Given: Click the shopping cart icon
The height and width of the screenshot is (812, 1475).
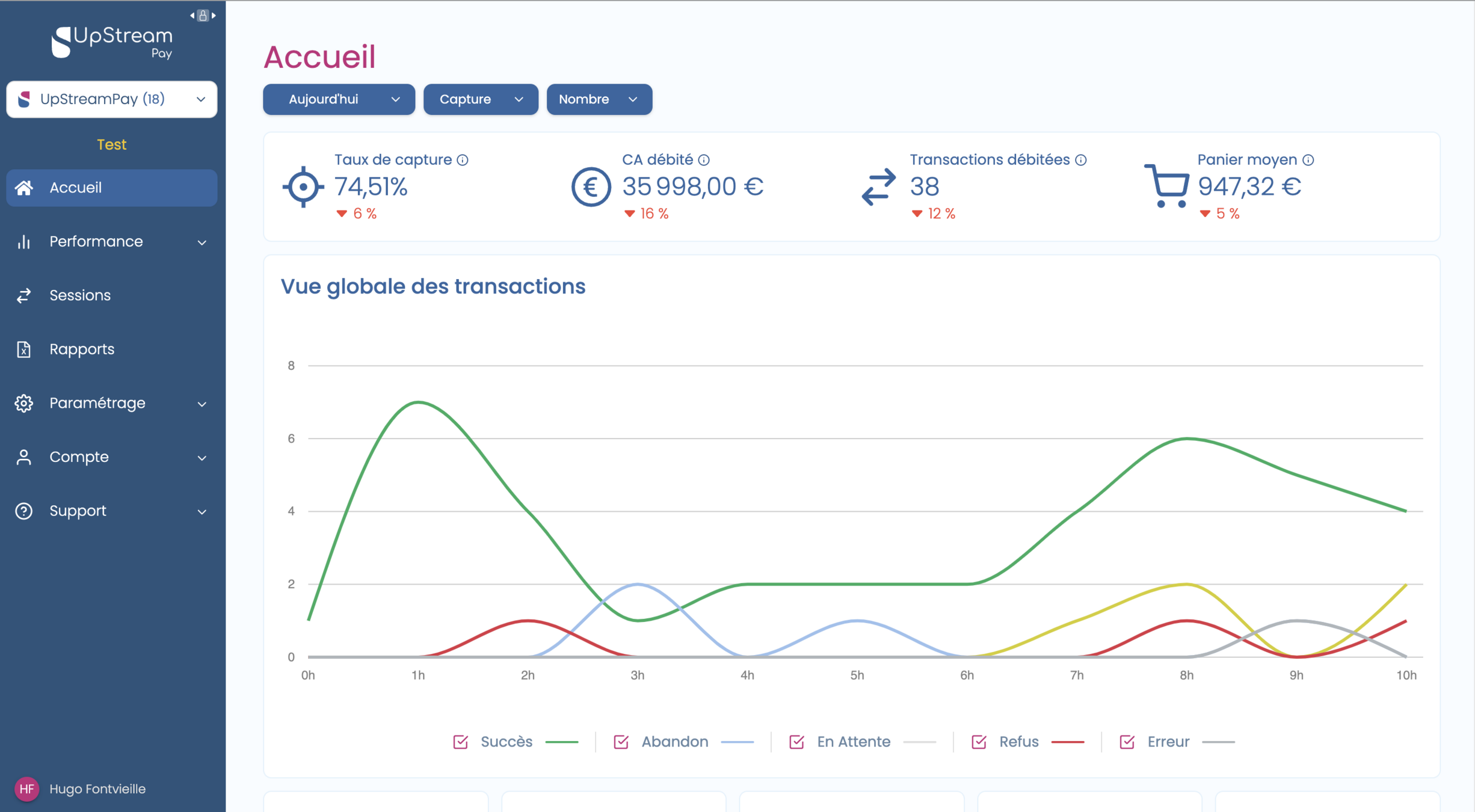Looking at the screenshot, I should (x=1166, y=186).
